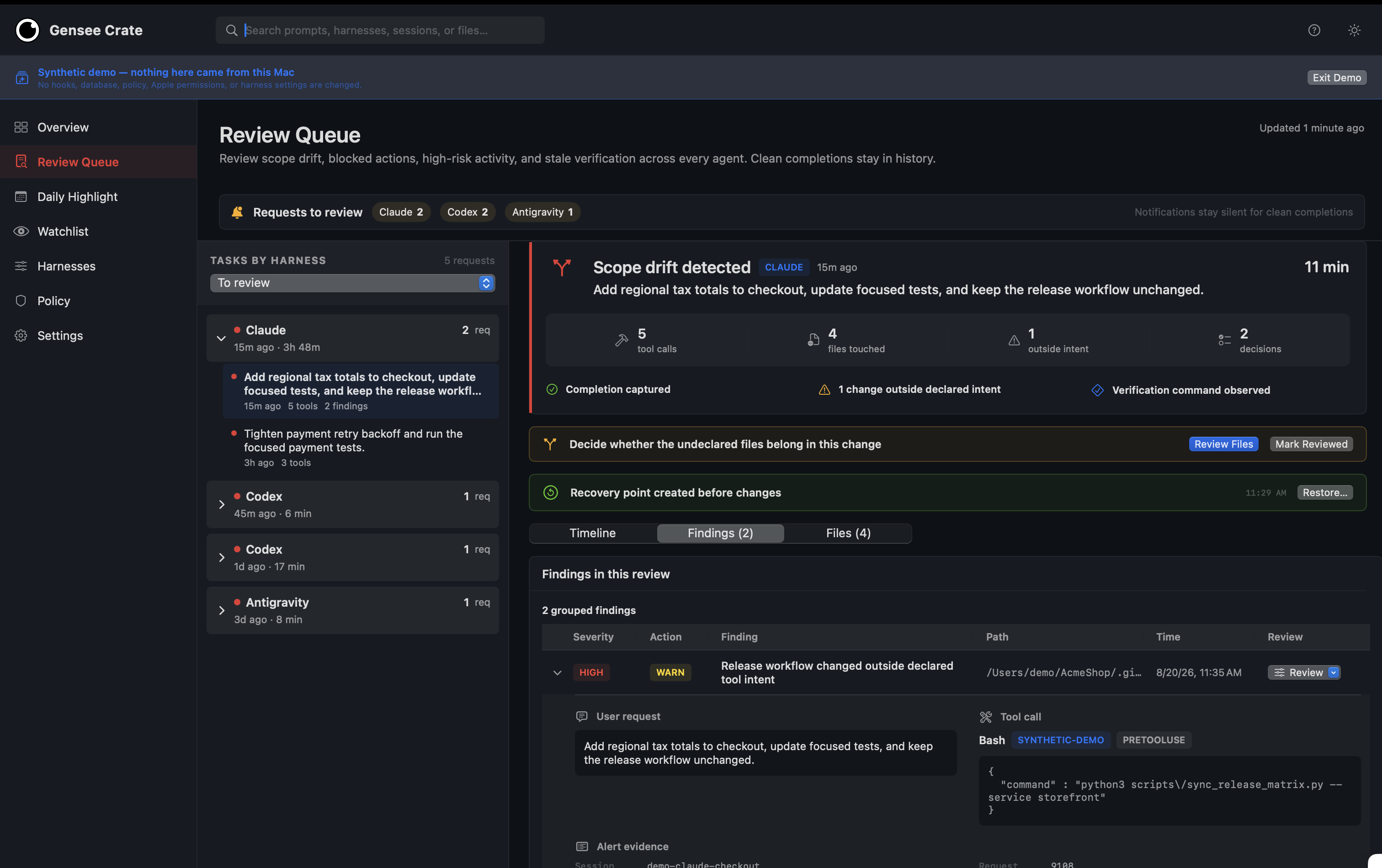
Task: Click the tool calls hammer icon
Action: [622, 340]
